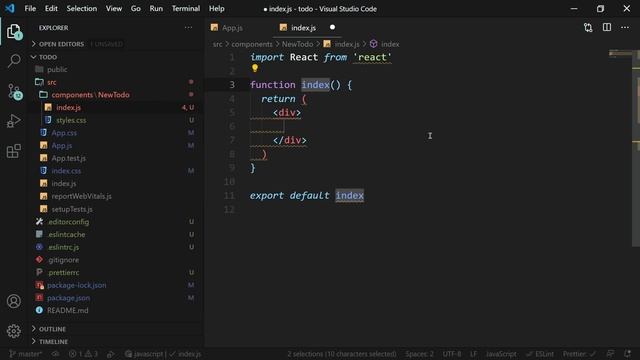The width and height of the screenshot is (640, 360).
Task: Open the Terminal menu
Action: pos(186,9)
